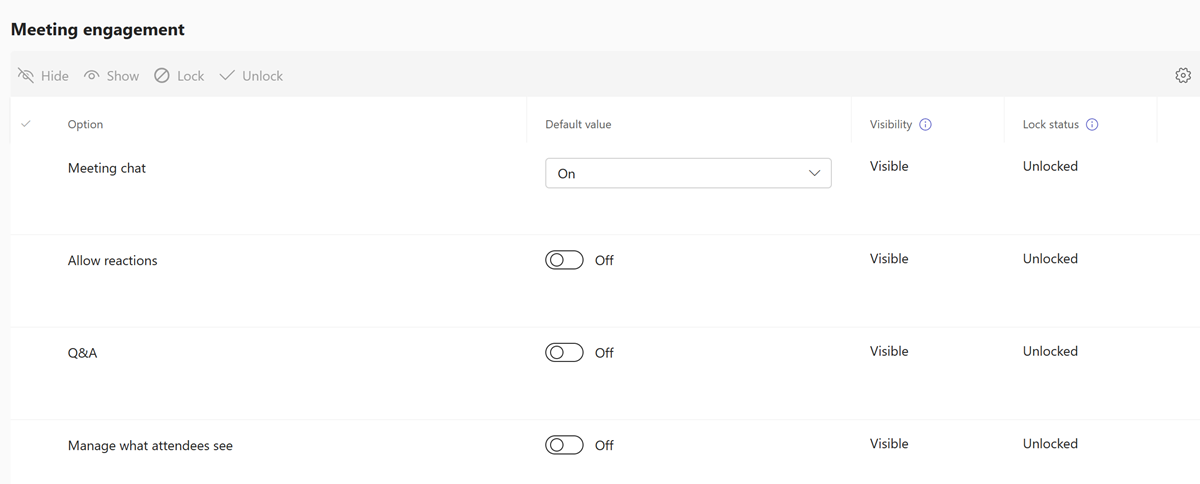Click the Lock status info icon
This screenshot has height=484, width=1200.
pos(1092,125)
